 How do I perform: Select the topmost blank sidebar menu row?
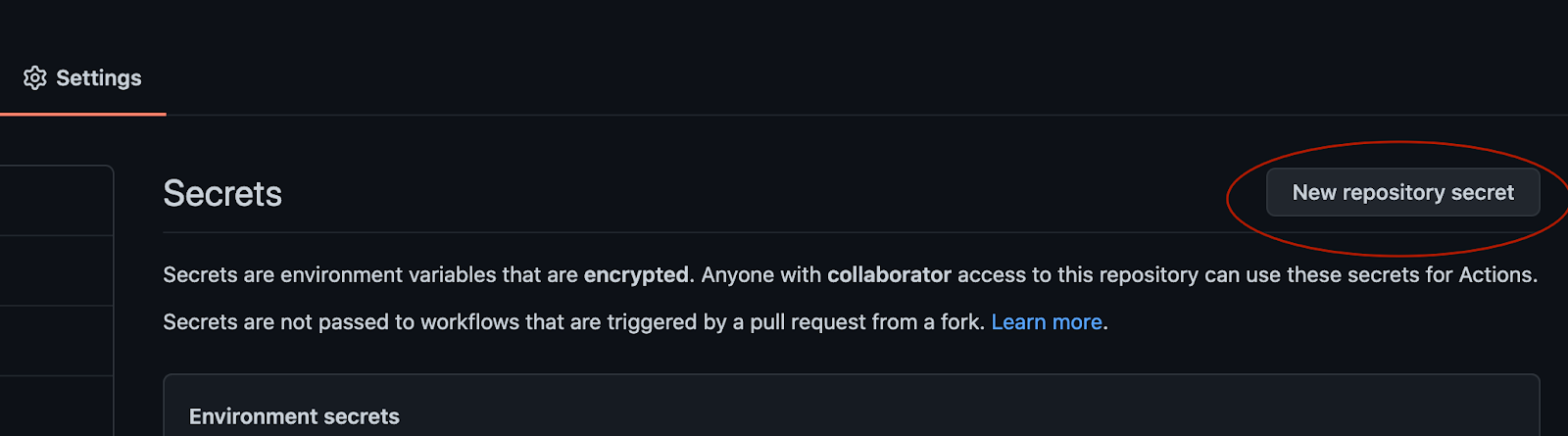(x=56, y=201)
